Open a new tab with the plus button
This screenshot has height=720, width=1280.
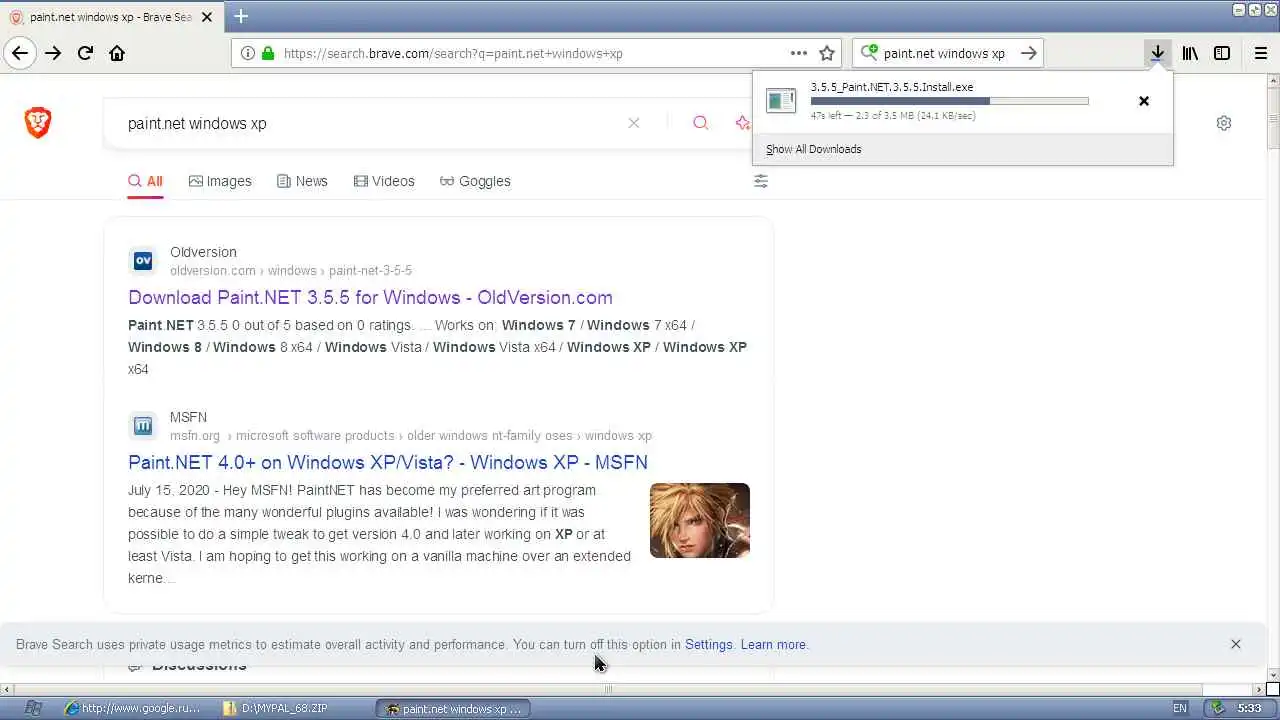[241, 16]
